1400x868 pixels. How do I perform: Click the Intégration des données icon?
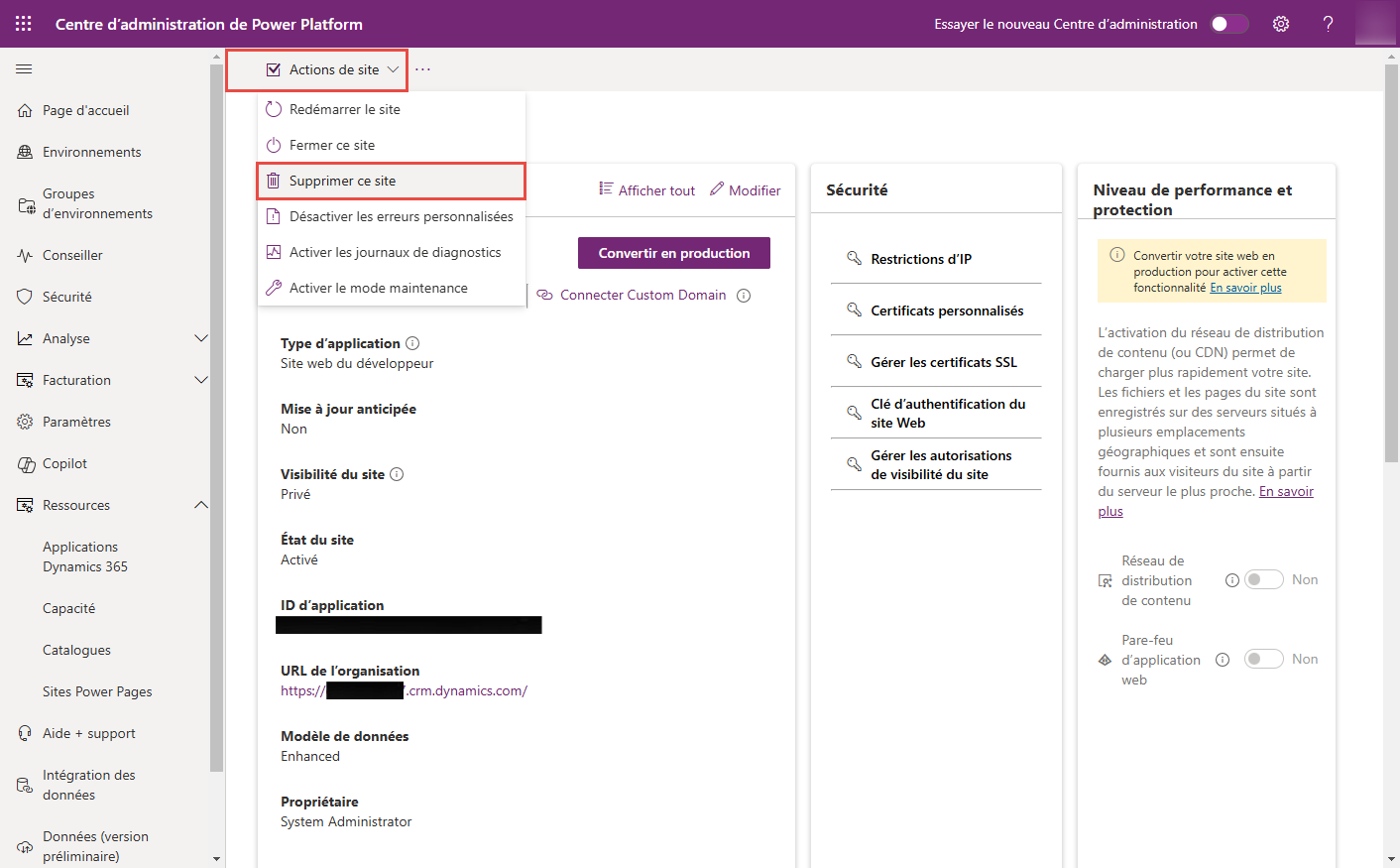[x=25, y=786]
